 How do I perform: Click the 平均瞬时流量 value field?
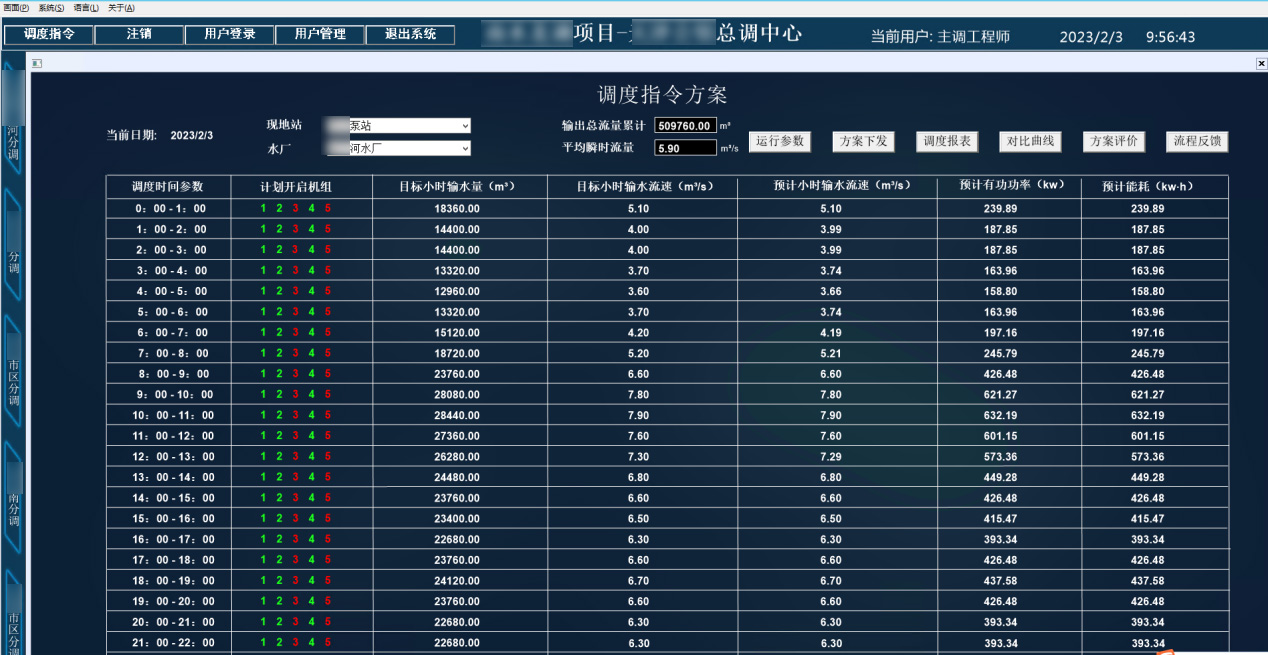pos(685,148)
